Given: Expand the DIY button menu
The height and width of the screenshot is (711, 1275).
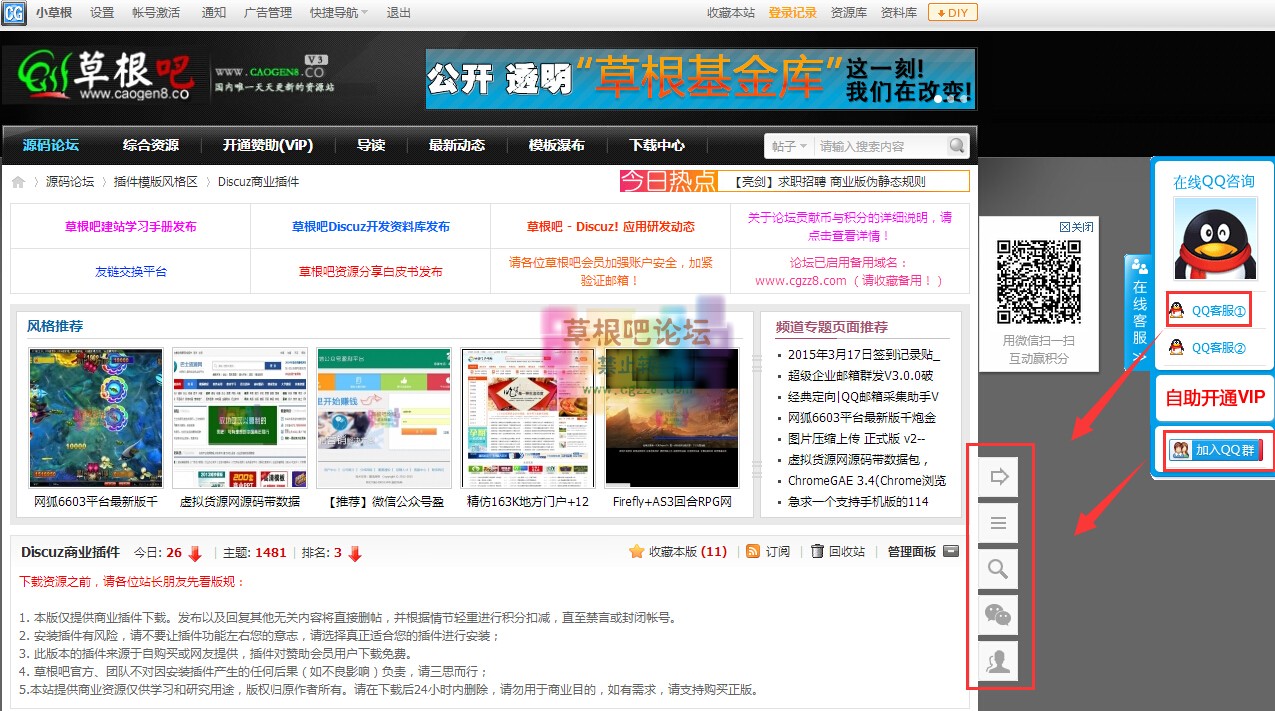Looking at the screenshot, I should coord(952,13).
